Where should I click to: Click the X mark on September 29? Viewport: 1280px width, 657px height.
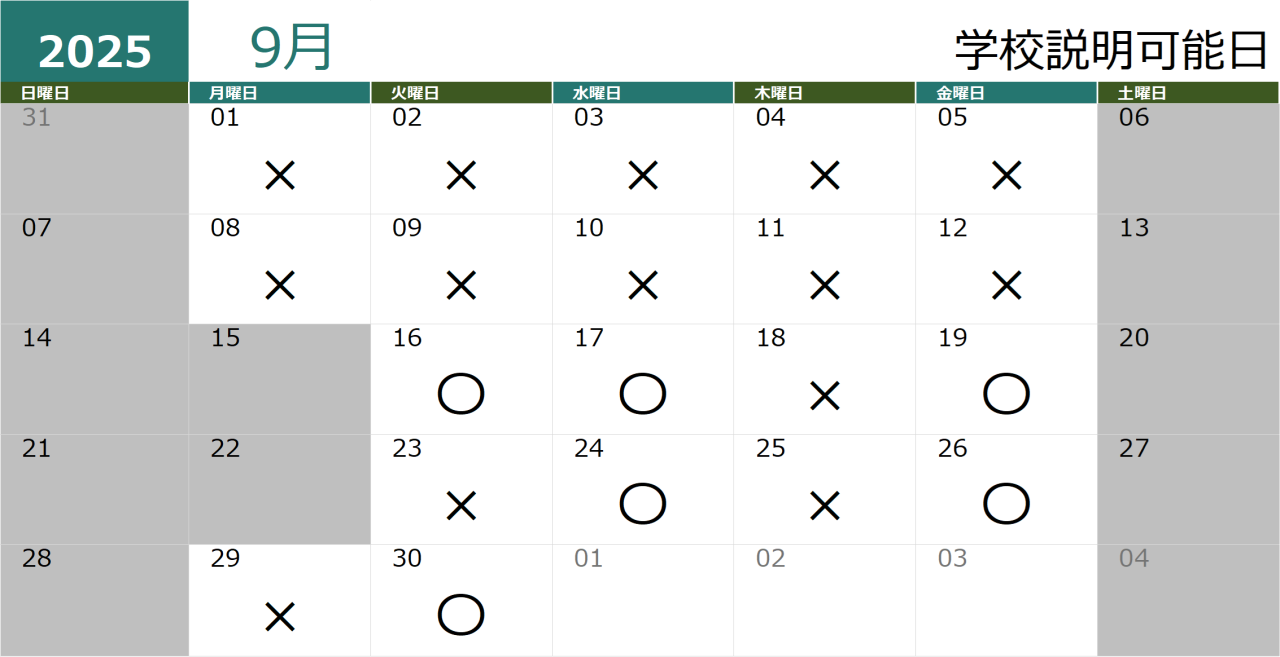click(280, 617)
